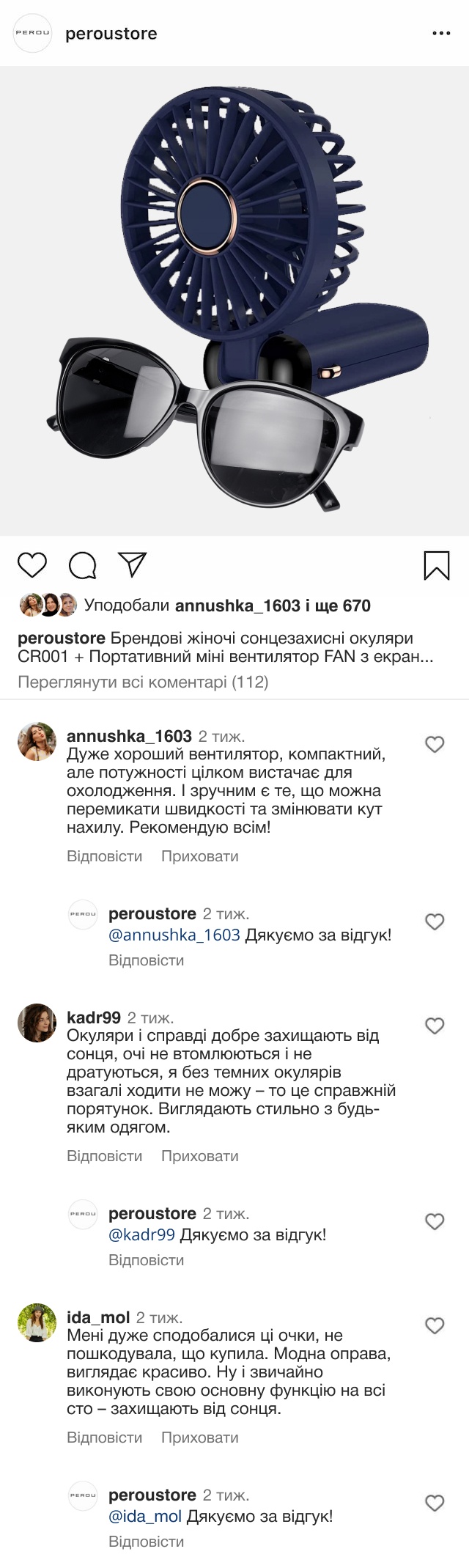Hide the comment from kadr99

pos(199,1156)
